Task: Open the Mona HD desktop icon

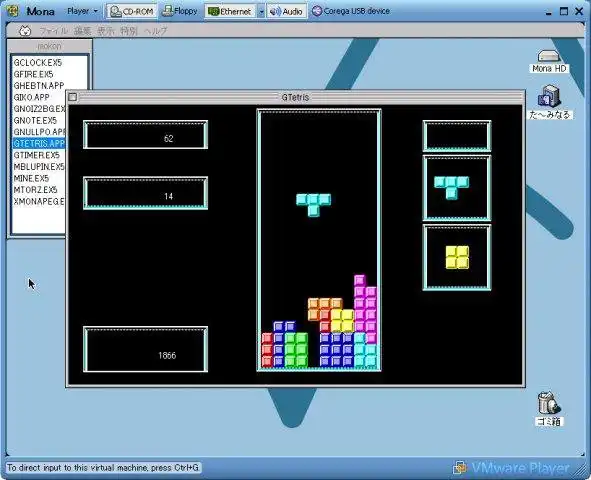Action: point(549,62)
